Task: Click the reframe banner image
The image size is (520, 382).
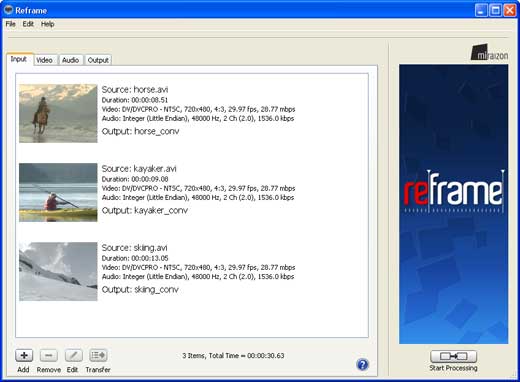Action: pos(453,204)
